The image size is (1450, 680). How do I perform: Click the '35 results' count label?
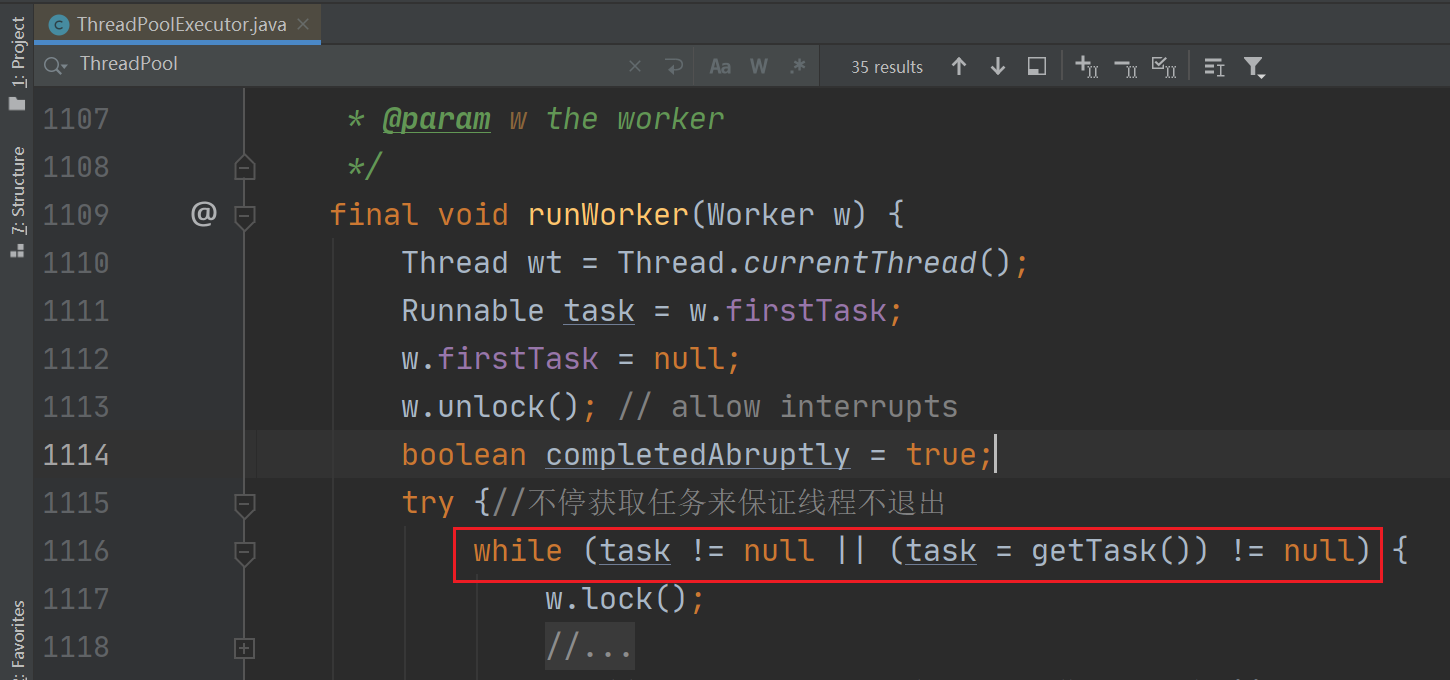tap(887, 67)
